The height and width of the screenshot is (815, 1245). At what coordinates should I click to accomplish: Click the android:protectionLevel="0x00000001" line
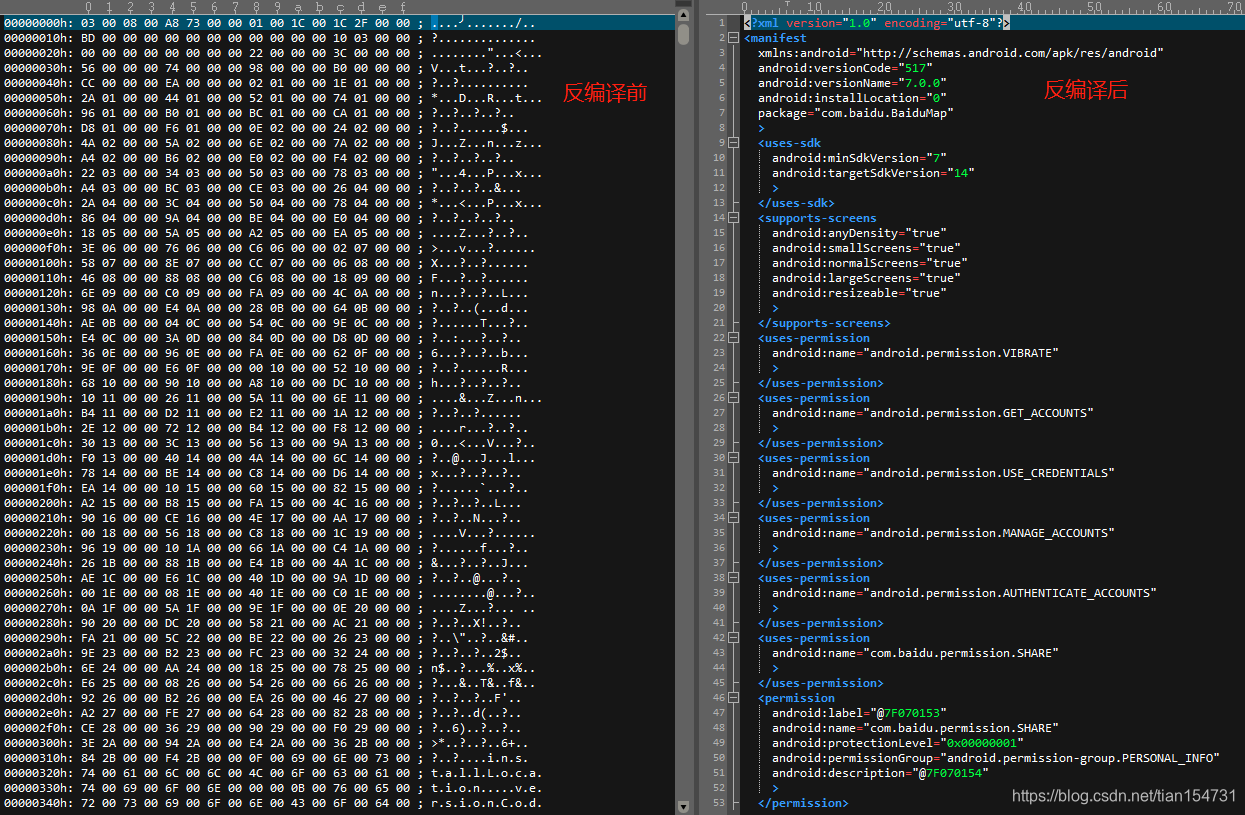(898, 743)
